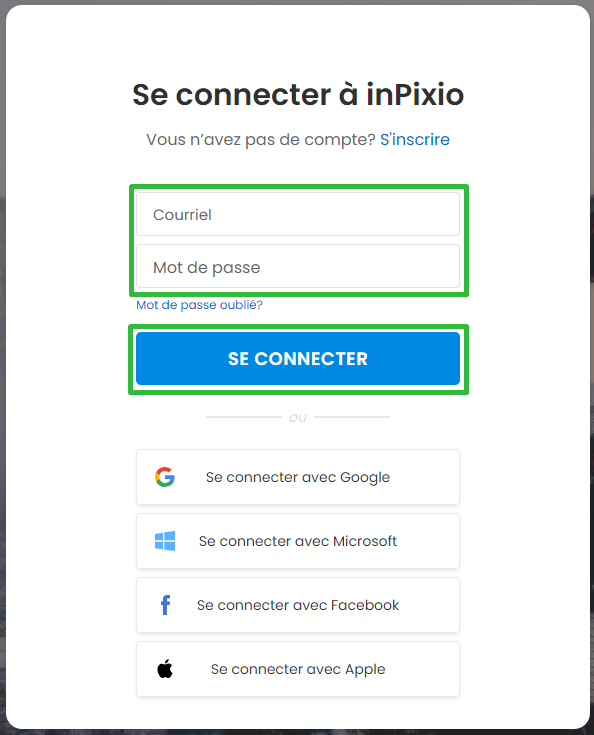
Task: Follow the Mot de passe oublié? link
Action: coord(199,305)
